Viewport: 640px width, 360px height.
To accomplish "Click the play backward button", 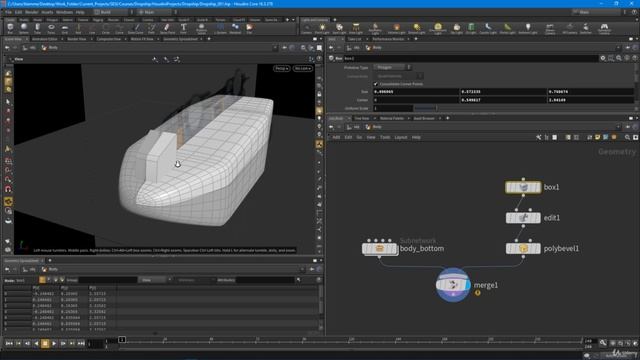I will coord(36,344).
